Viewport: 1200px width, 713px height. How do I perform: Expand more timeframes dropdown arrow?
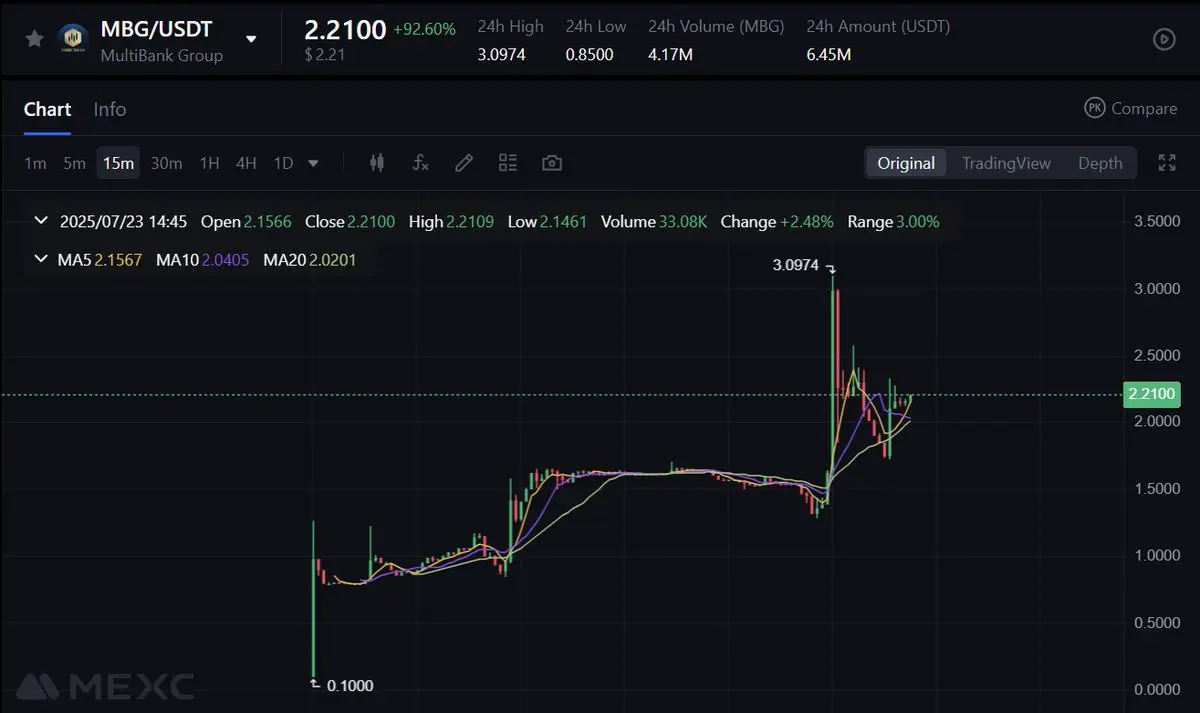tap(314, 163)
